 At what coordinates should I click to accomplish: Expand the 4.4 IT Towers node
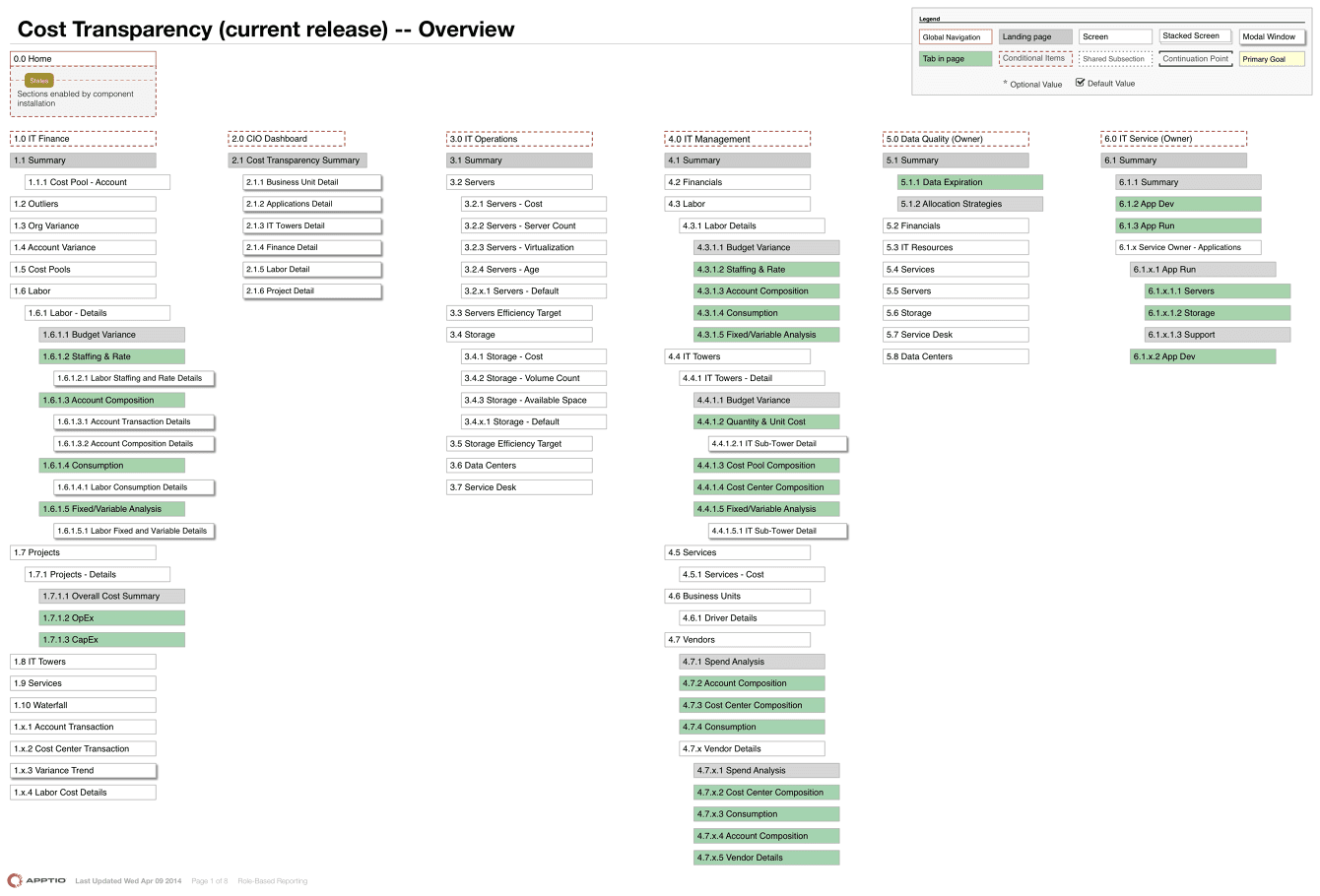pos(737,356)
